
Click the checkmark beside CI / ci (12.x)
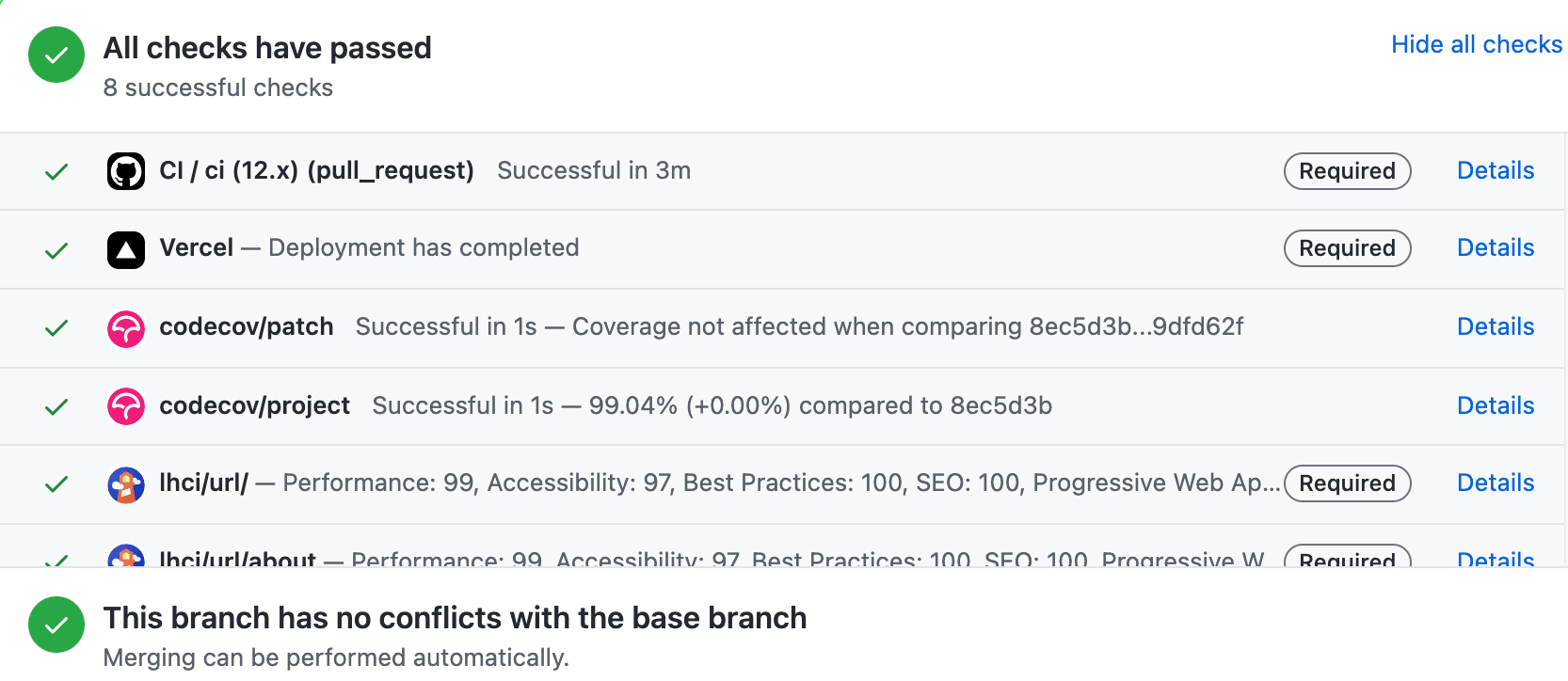(56, 171)
